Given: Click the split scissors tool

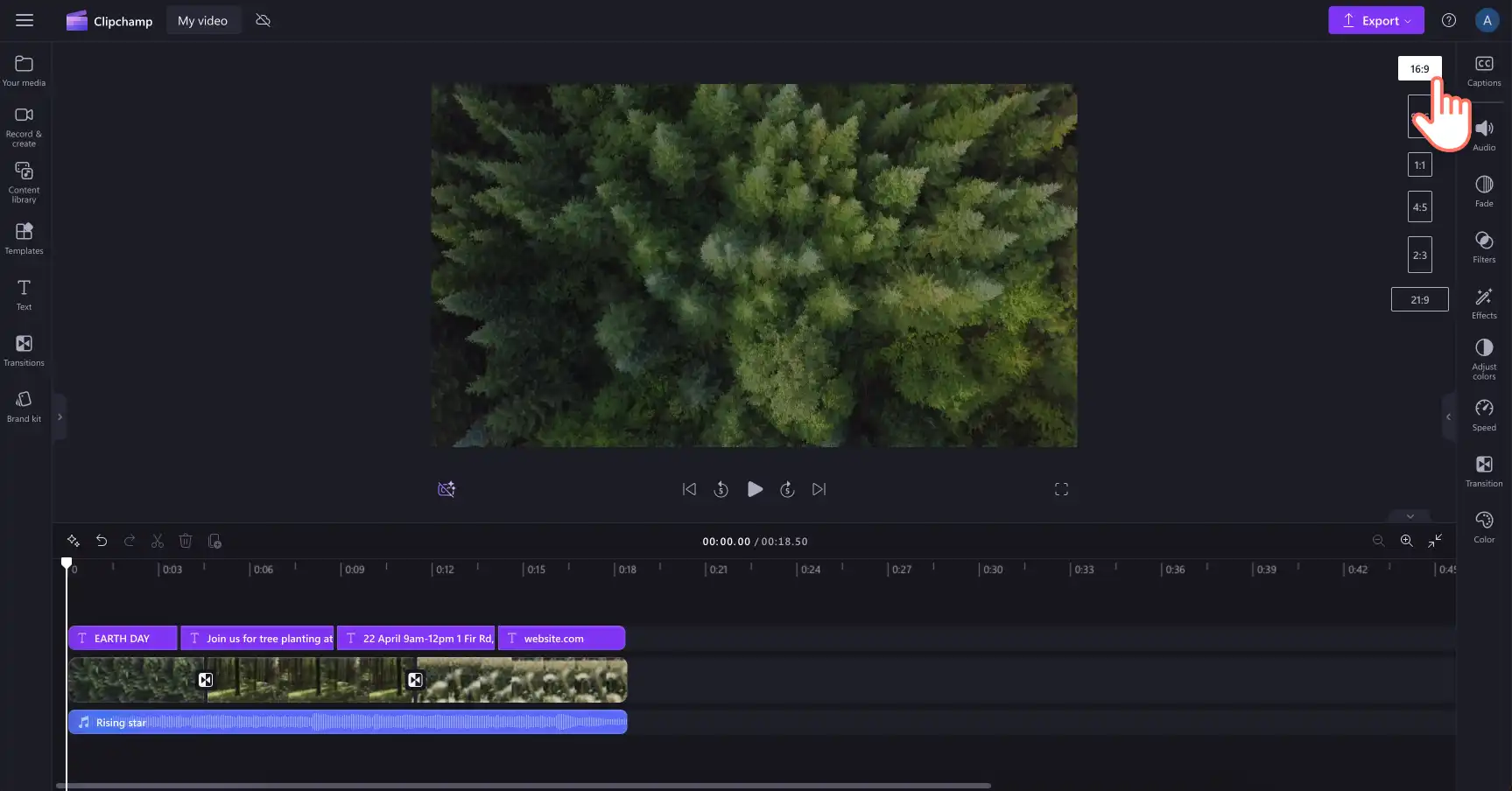Looking at the screenshot, I should point(158,541).
